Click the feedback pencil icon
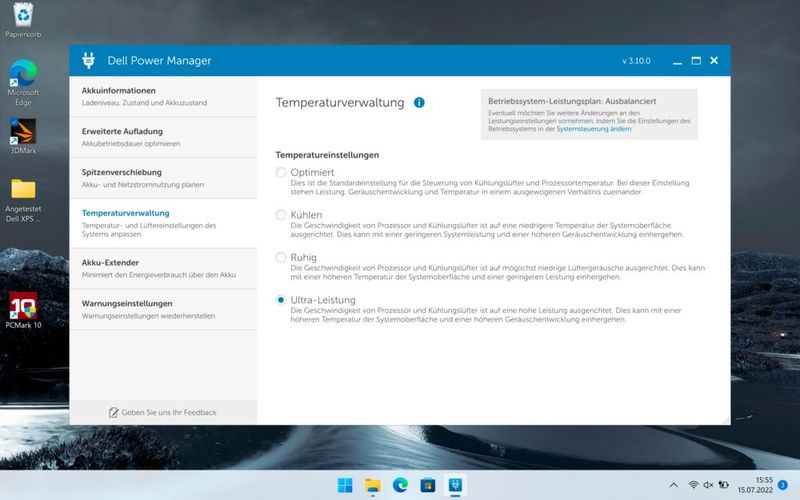This screenshot has height=500, width=800. [113, 412]
